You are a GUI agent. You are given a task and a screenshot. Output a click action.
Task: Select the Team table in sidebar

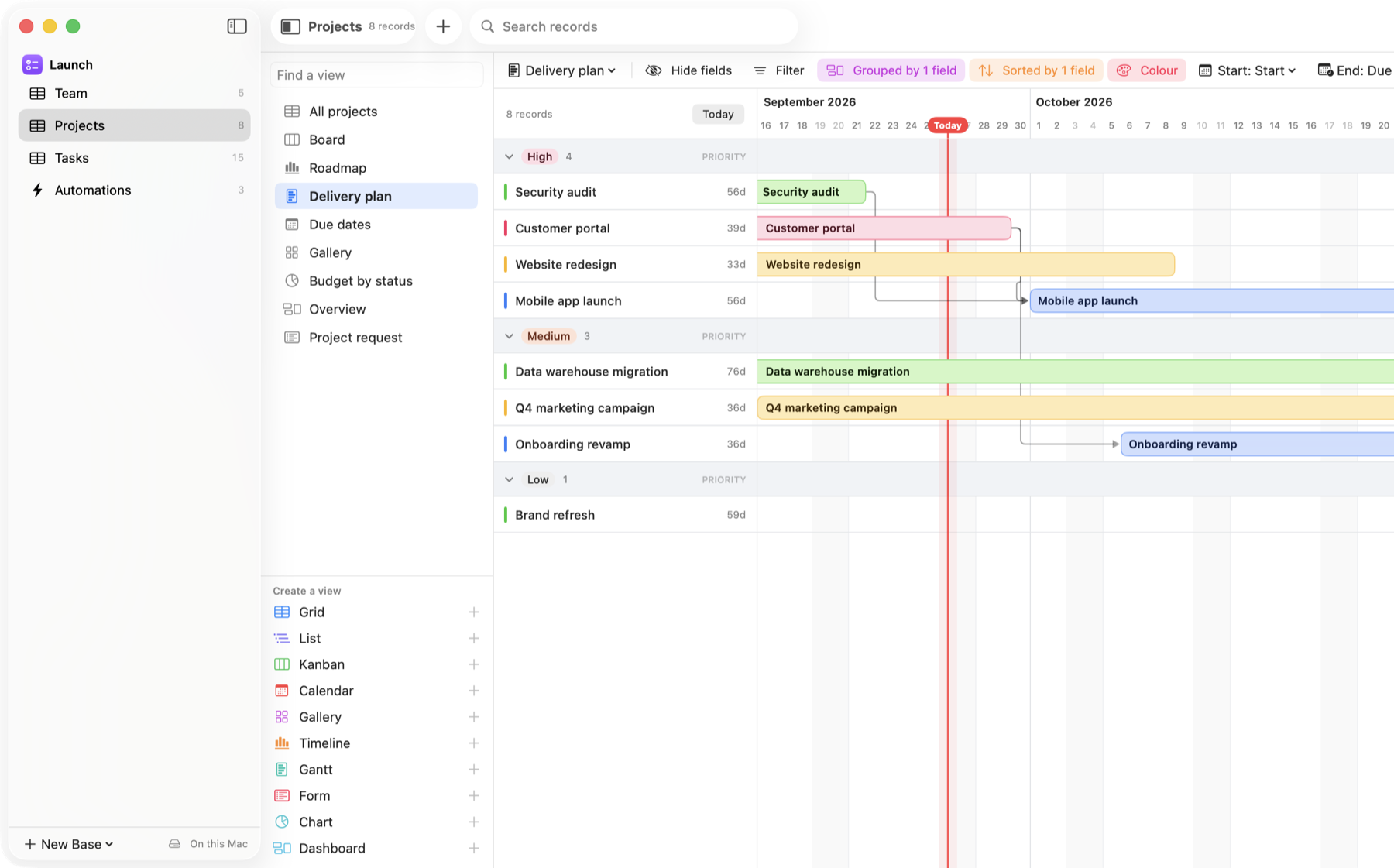133,93
